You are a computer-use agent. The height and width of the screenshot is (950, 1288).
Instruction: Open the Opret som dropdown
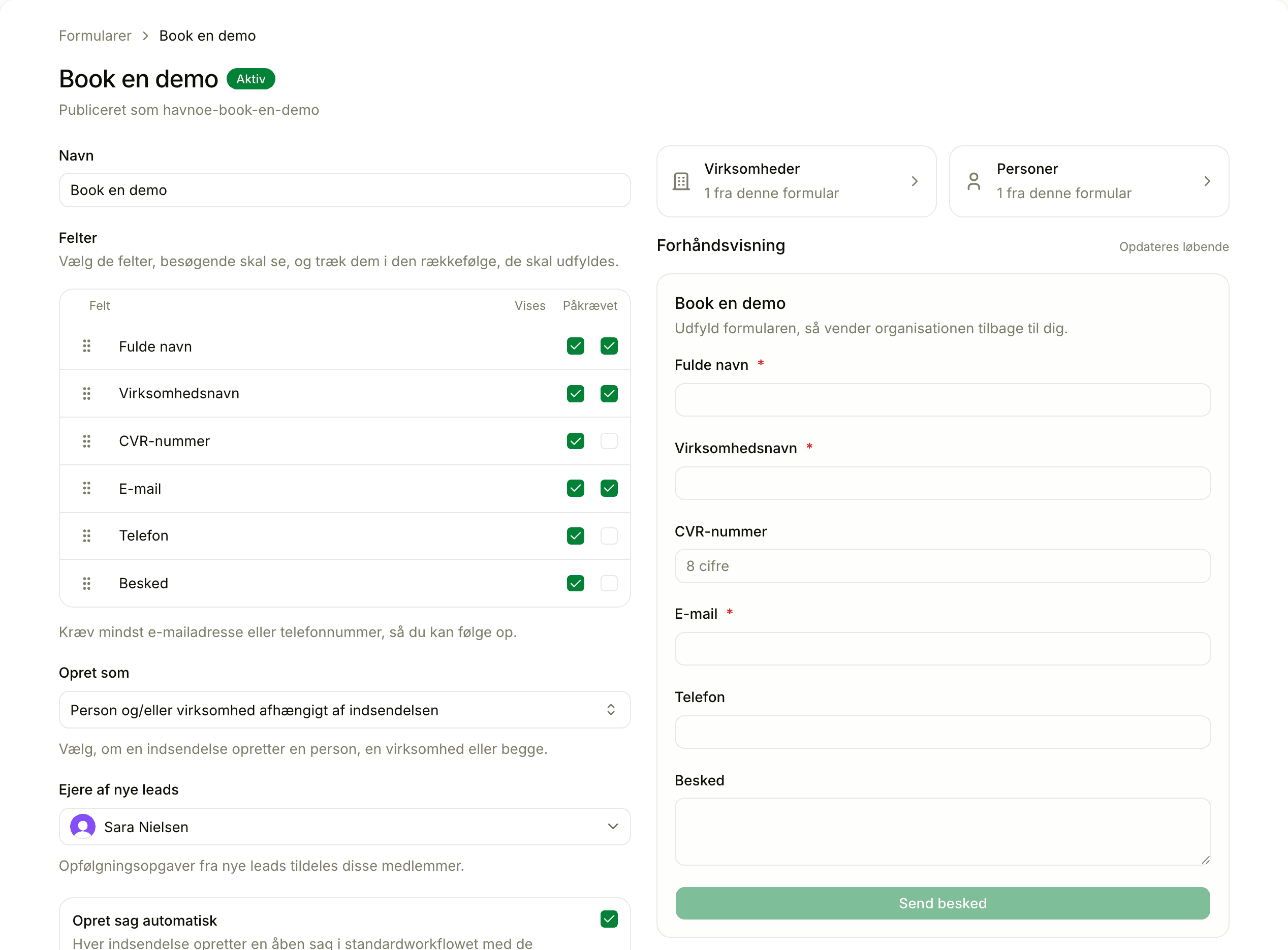(344, 710)
